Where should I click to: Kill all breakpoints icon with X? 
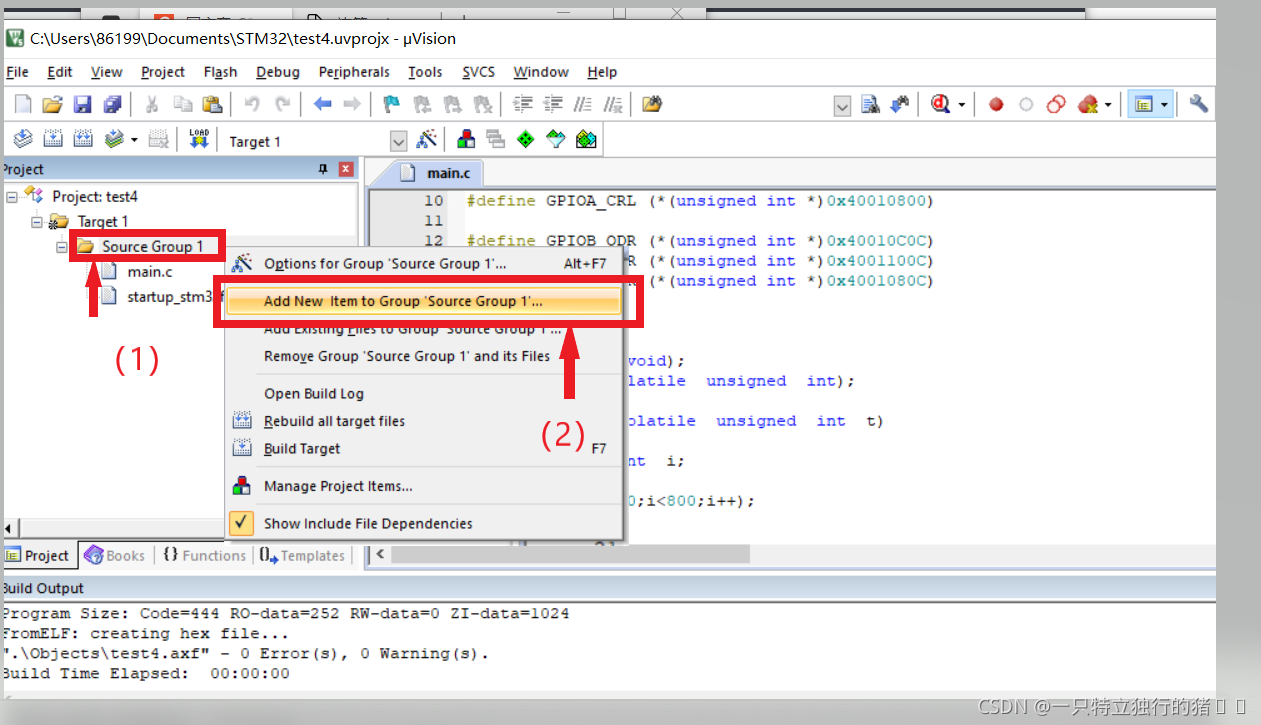pos(1088,104)
